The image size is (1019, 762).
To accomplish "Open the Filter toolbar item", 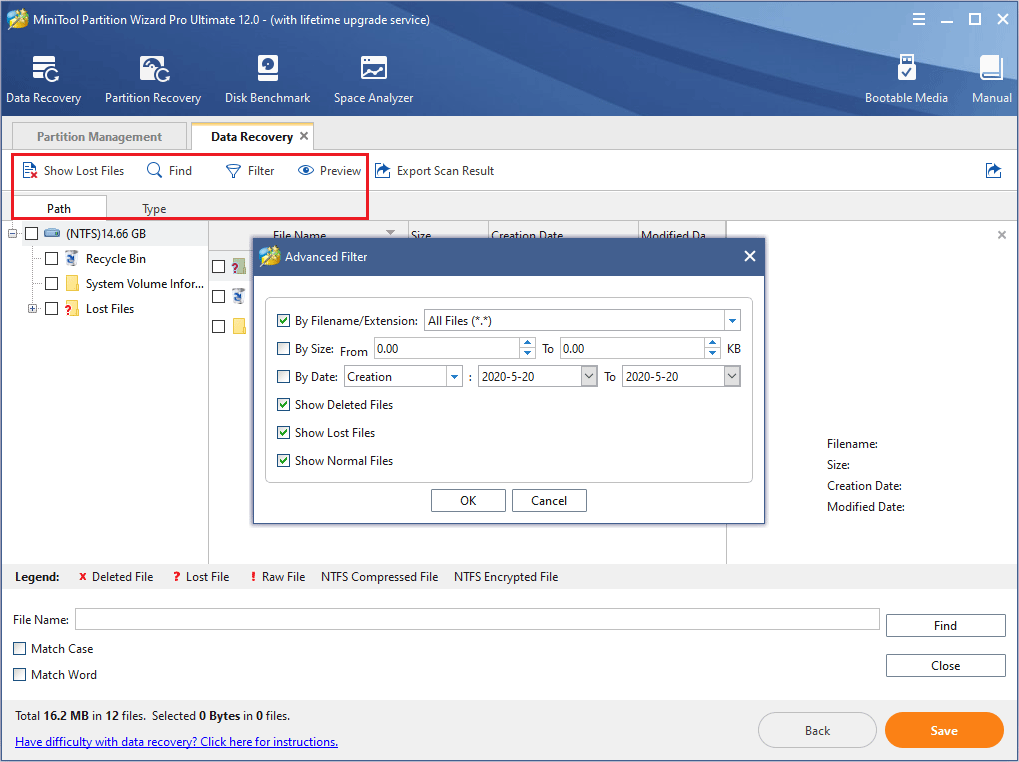I will click(x=250, y=171).
